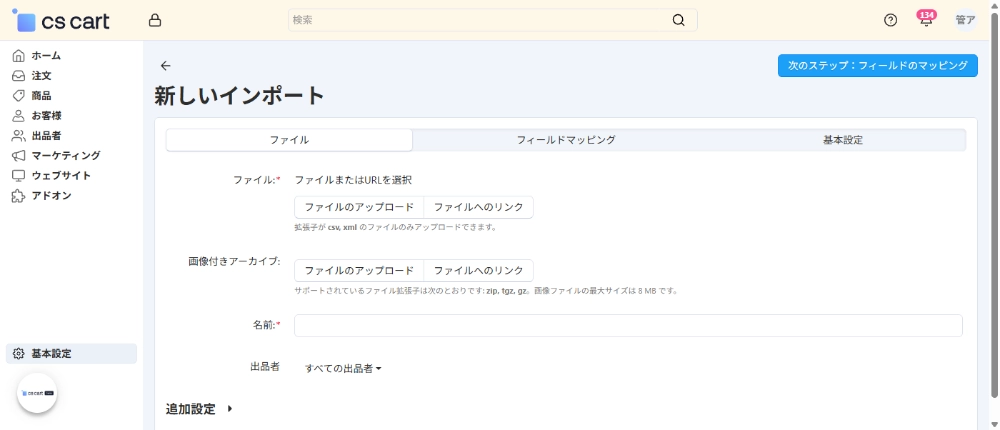
Task: Expand the すべての出品者 dropdown
Action: tap(343, 368)
